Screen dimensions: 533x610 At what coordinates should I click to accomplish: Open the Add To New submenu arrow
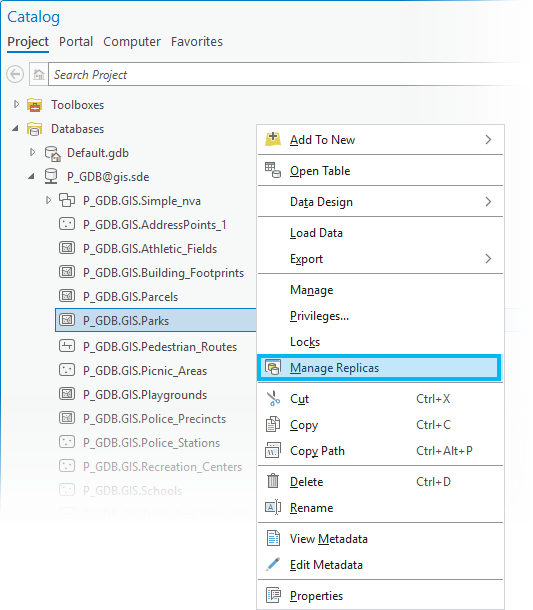pos(488,139)
